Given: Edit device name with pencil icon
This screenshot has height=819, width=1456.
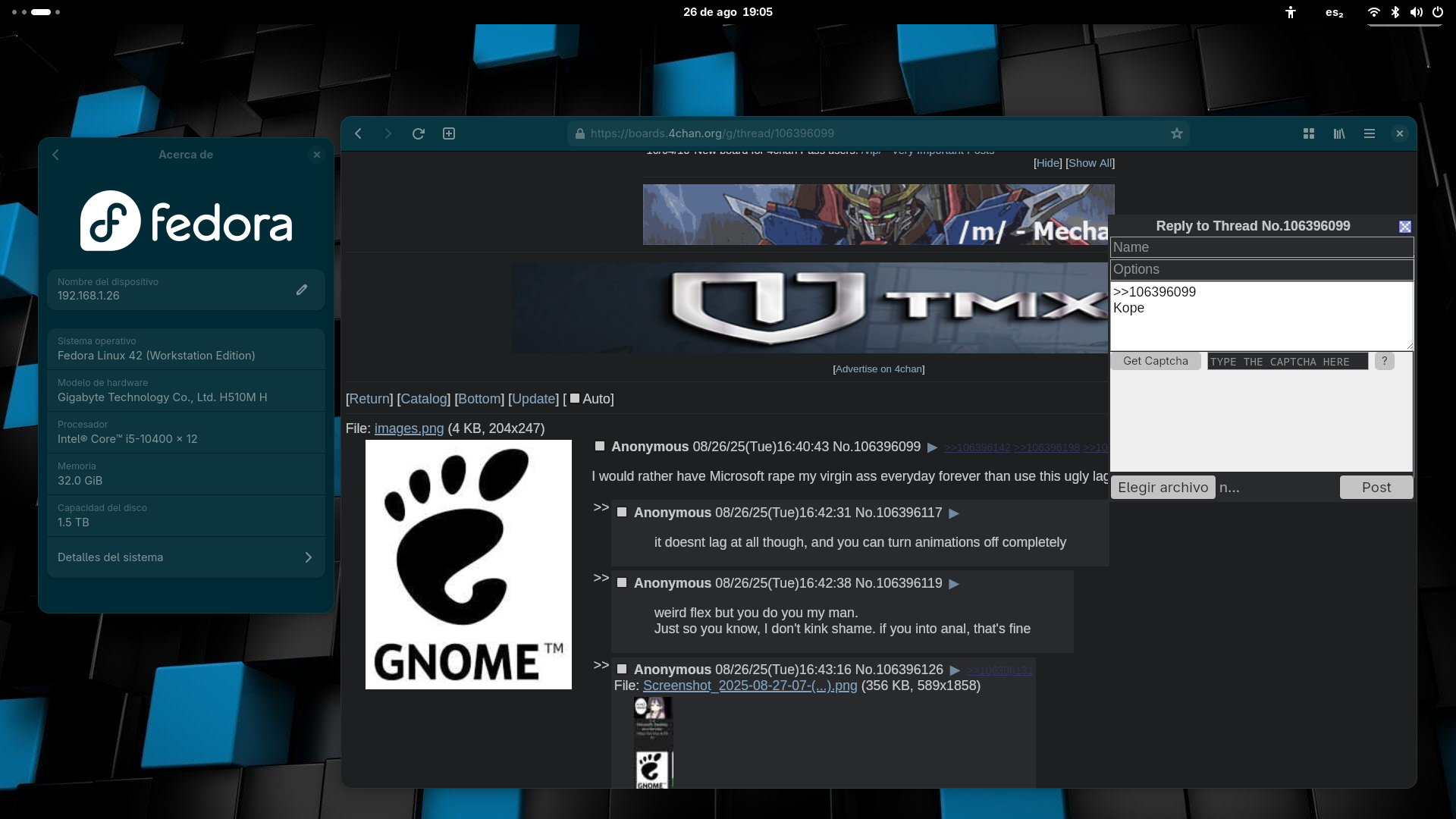Looking at the screenshot, I should (x=302, y=290).
